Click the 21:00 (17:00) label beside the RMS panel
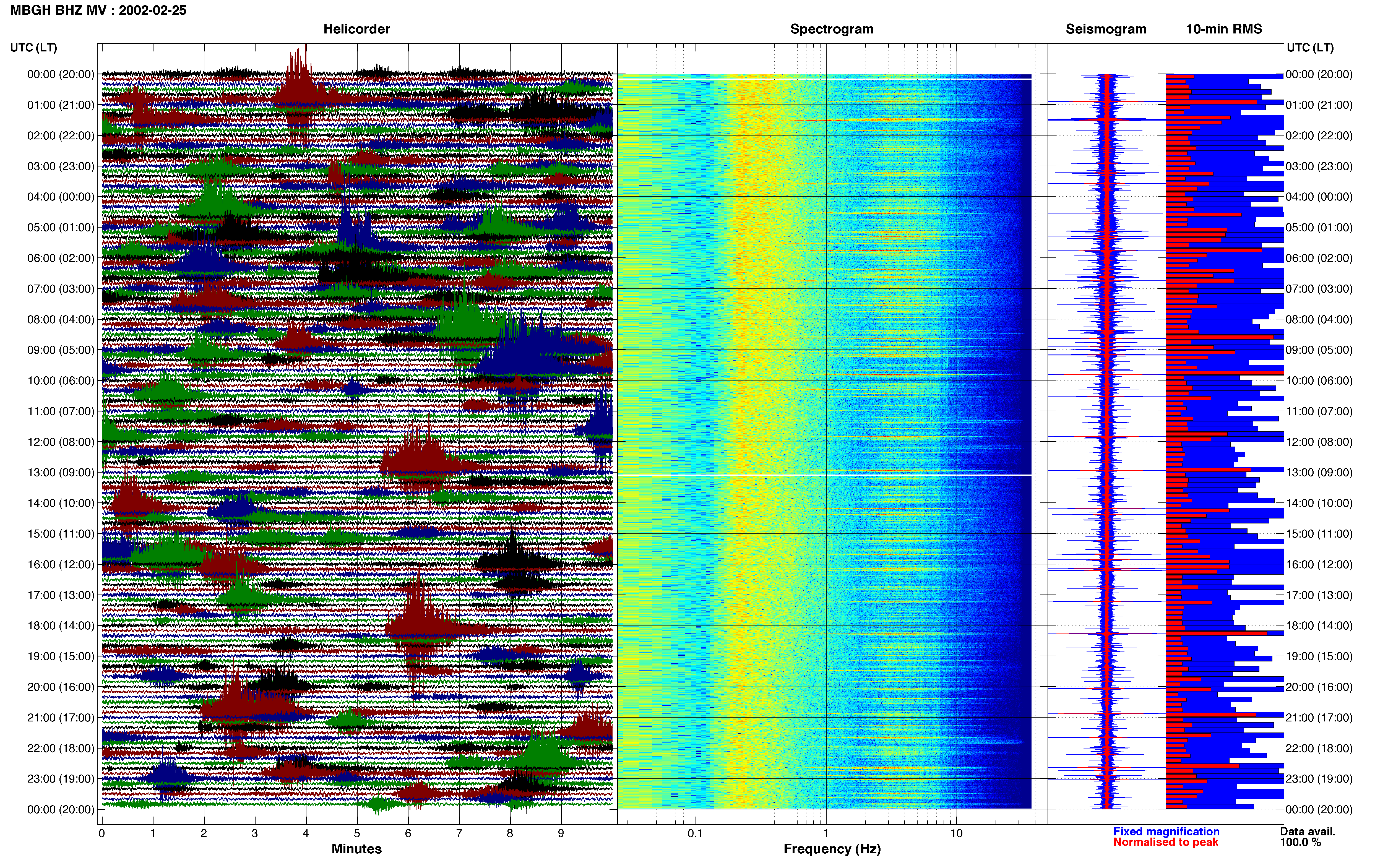 tap(1319, 718)
